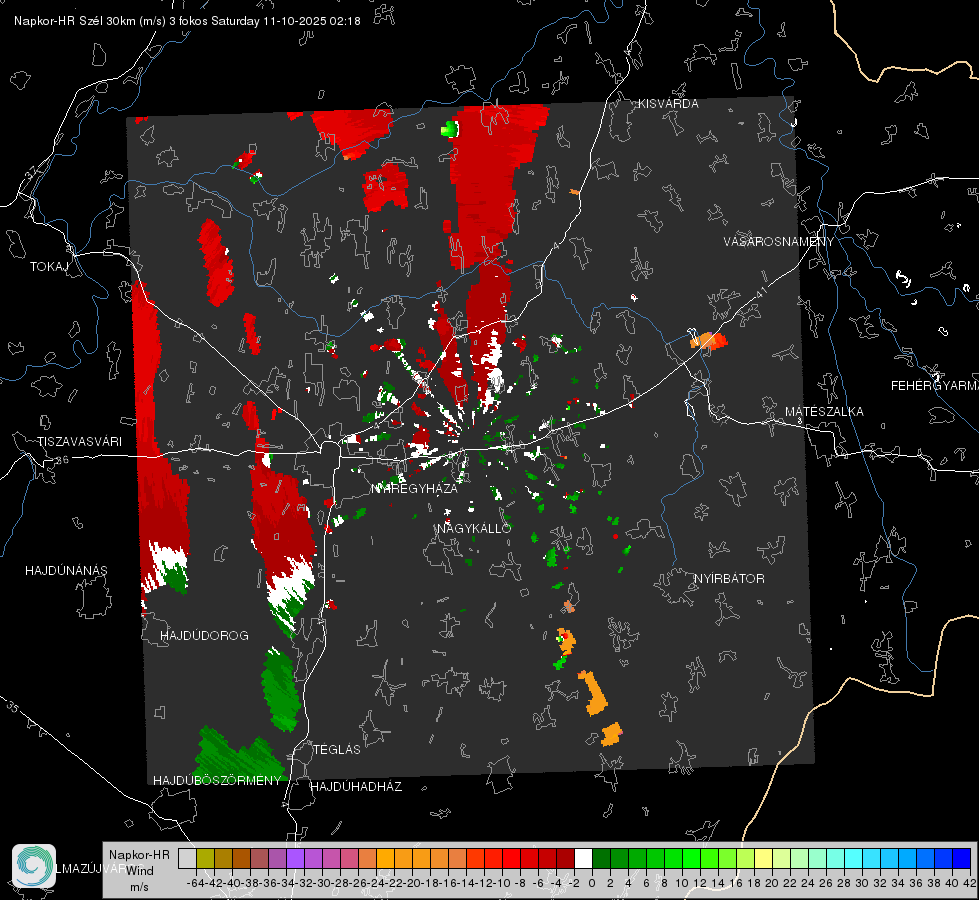979x900 pixels.
Task: Click the TÉGLÁS town label
Action: (337, 749)
